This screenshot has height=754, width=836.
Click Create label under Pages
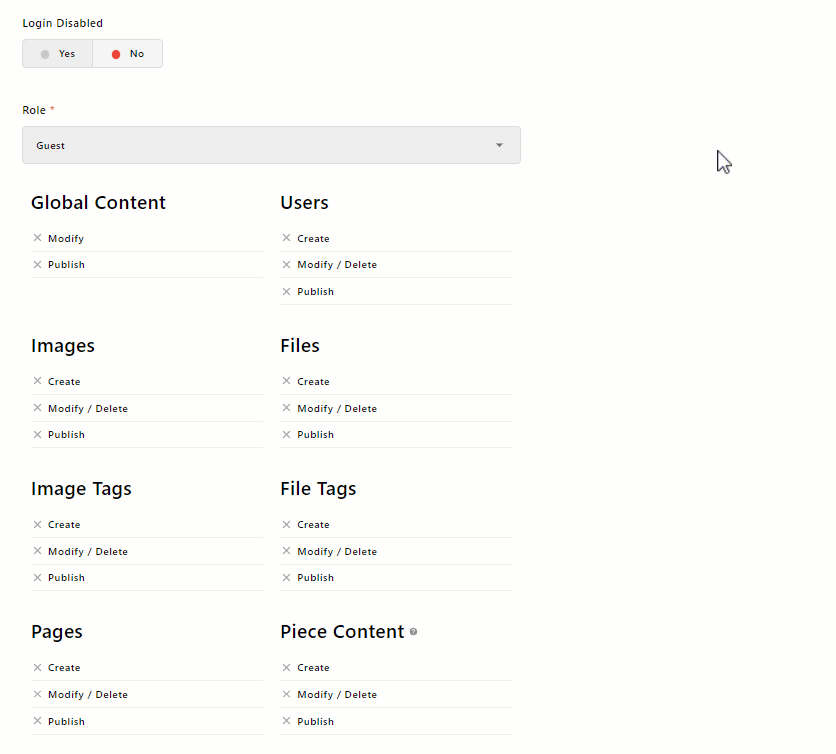64,668
